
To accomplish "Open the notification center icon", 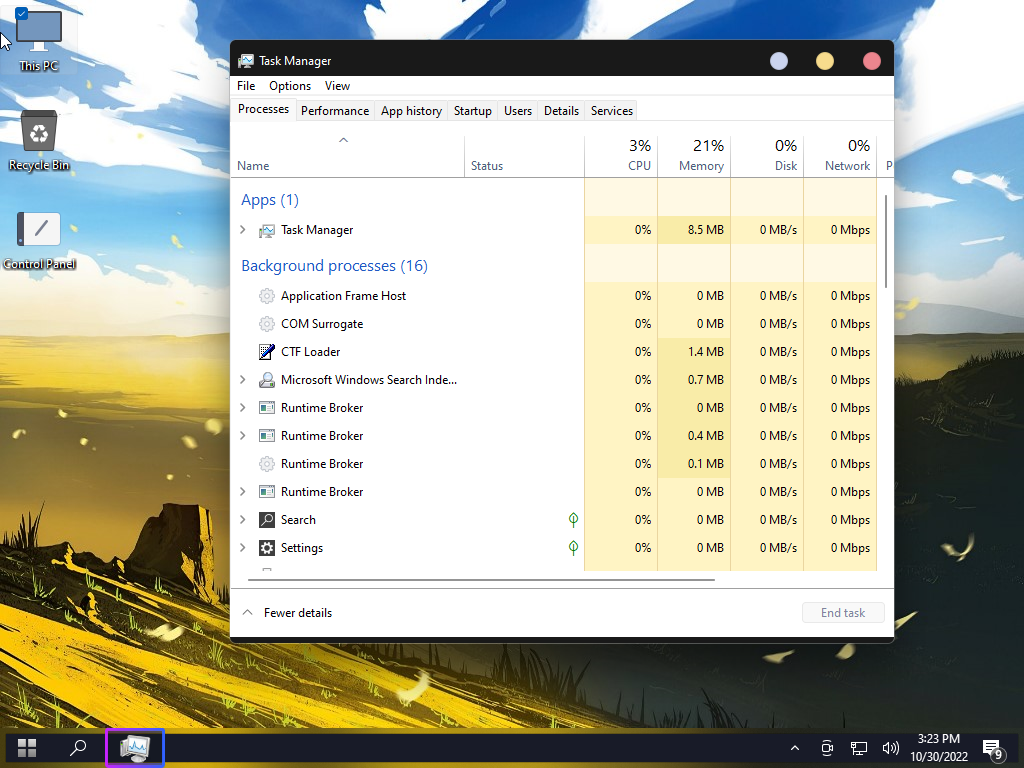I will [993, 749].
